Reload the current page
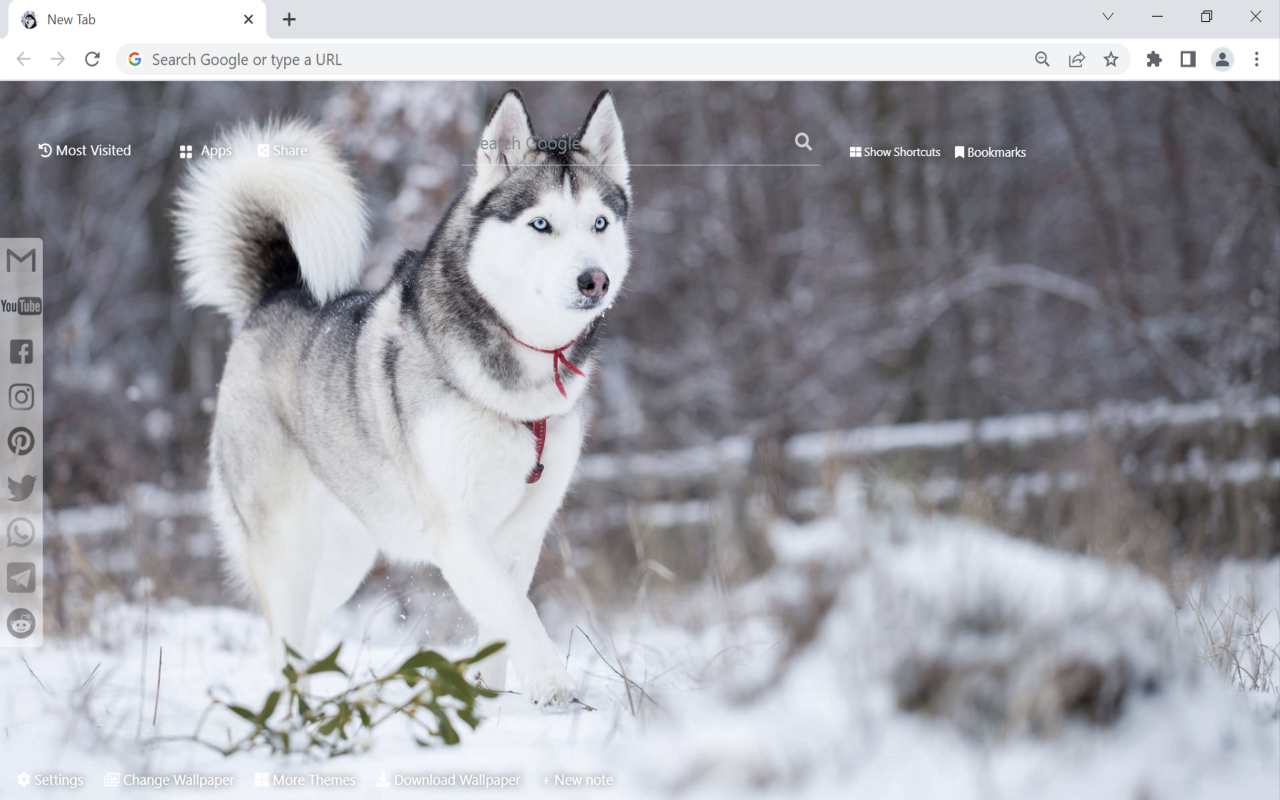 pos(92,59)
